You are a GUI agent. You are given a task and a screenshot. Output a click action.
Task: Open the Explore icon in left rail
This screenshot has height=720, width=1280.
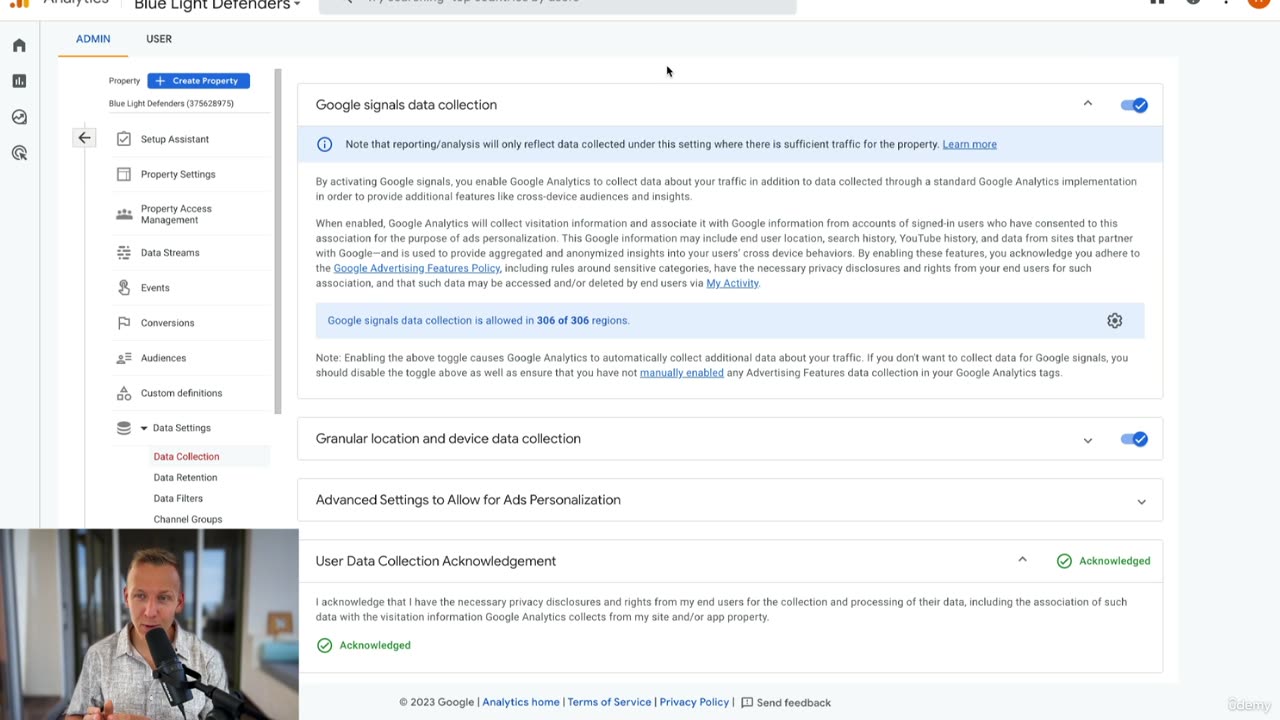[19, 117]
